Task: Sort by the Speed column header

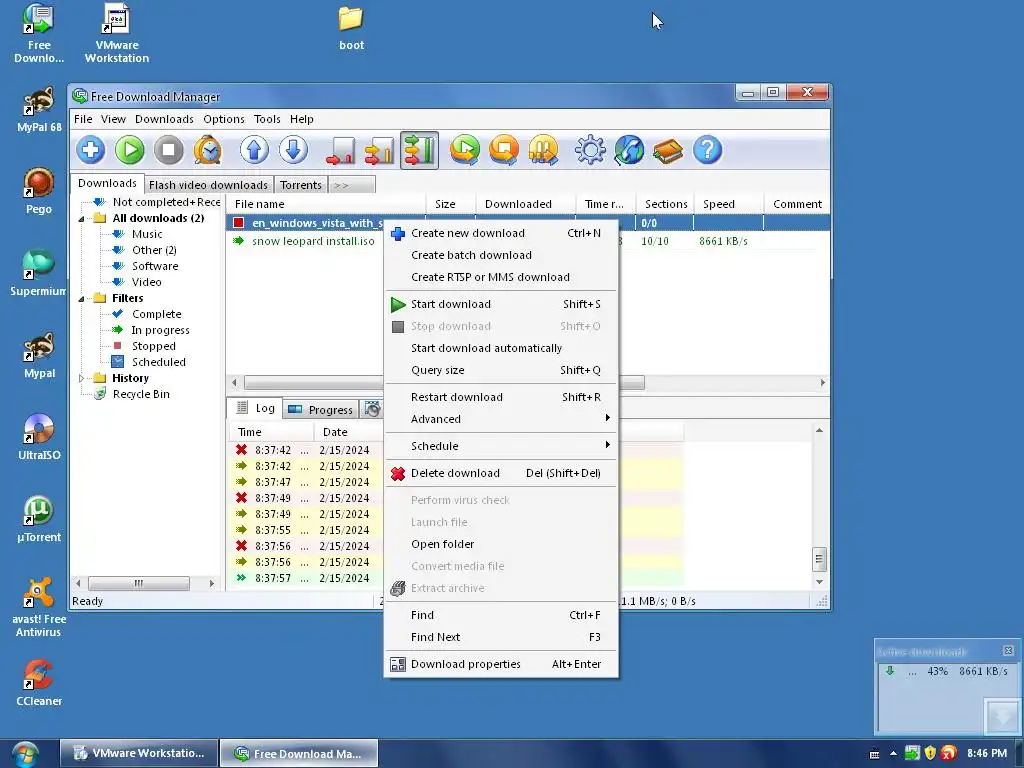Action: coord(728,204)
